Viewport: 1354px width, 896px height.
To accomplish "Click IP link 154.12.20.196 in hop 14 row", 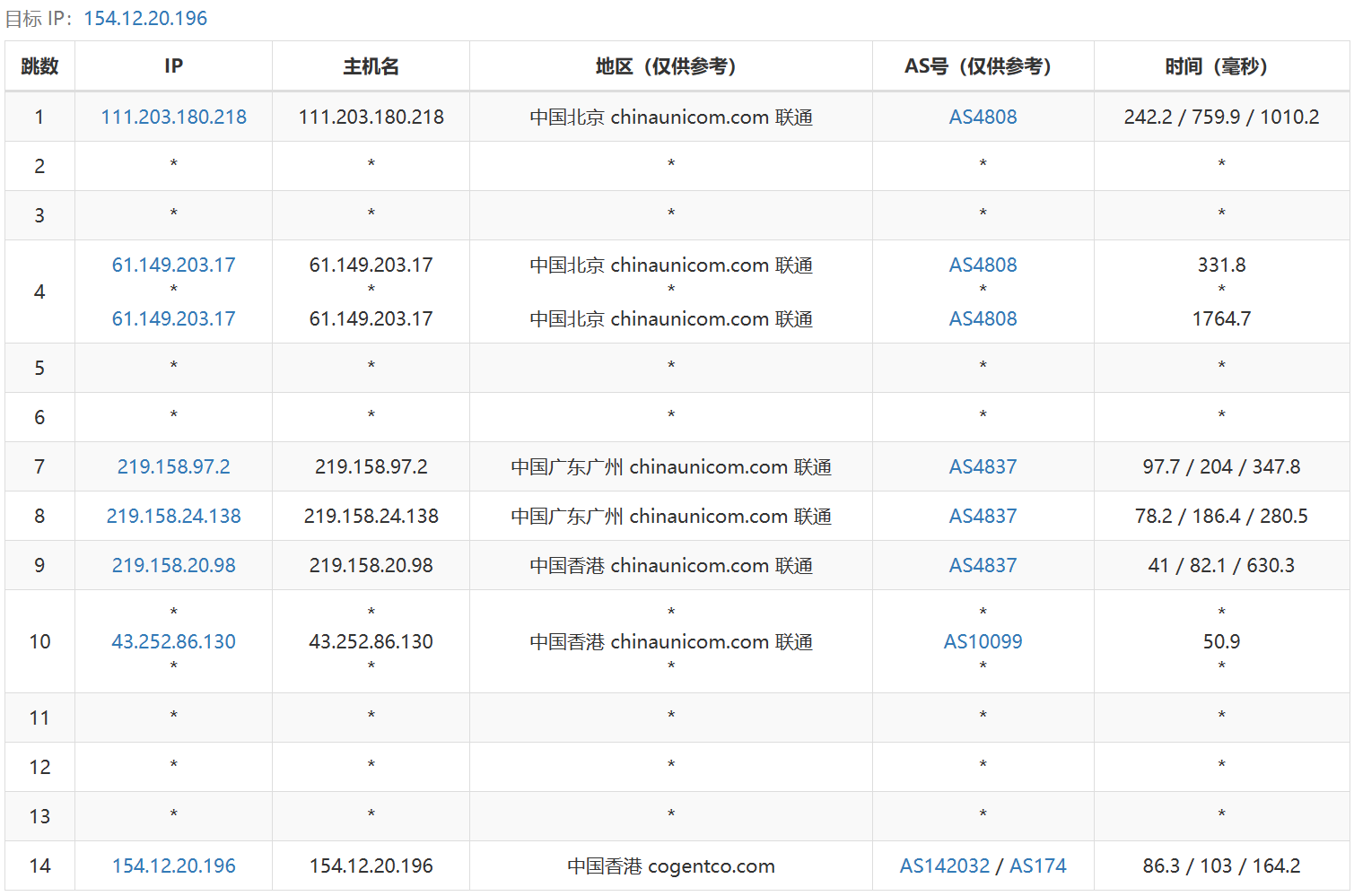I will point(173,866).
